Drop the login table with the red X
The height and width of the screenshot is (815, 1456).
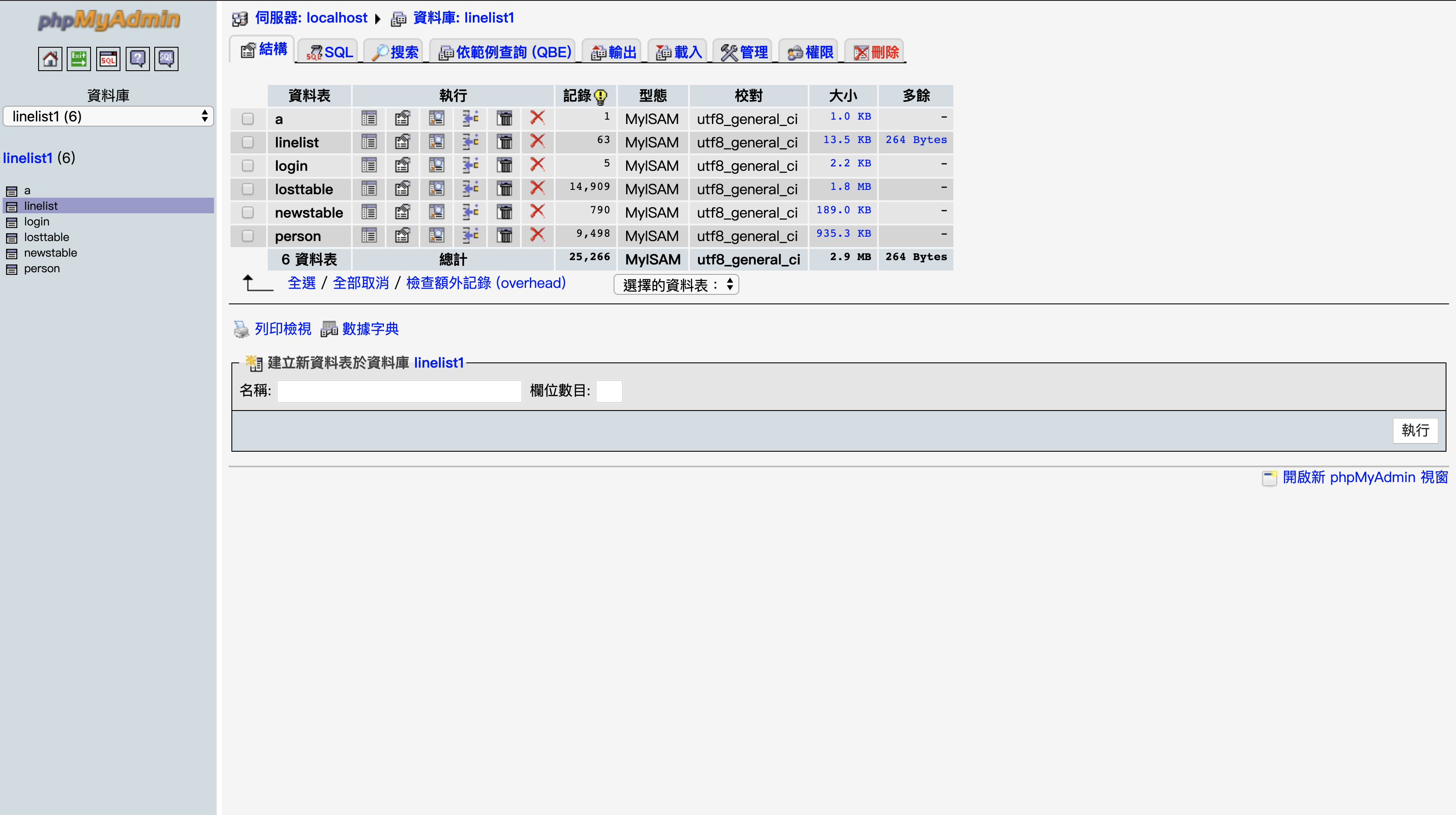pos(537,165)
